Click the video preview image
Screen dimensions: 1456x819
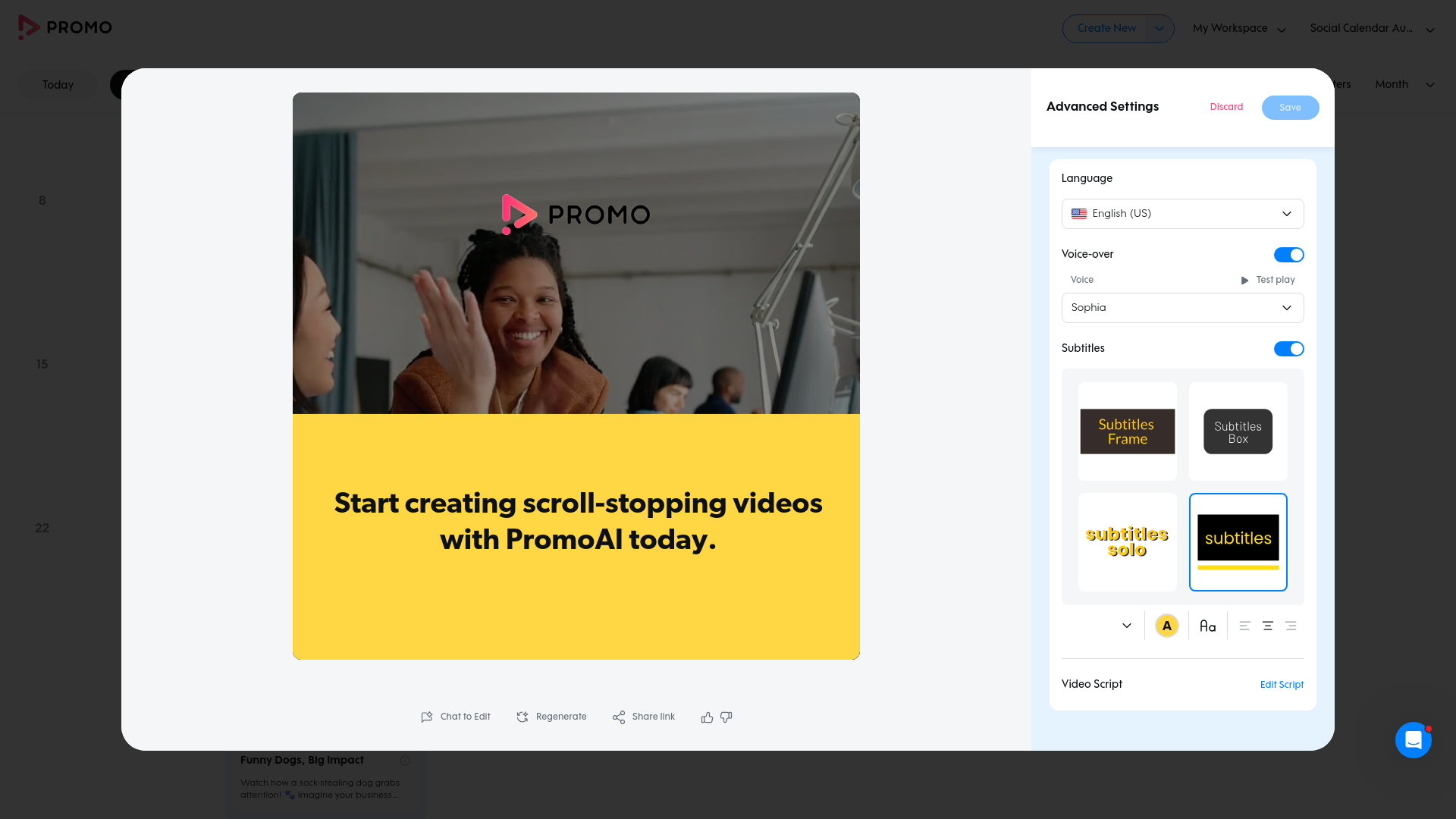(576, 376)
